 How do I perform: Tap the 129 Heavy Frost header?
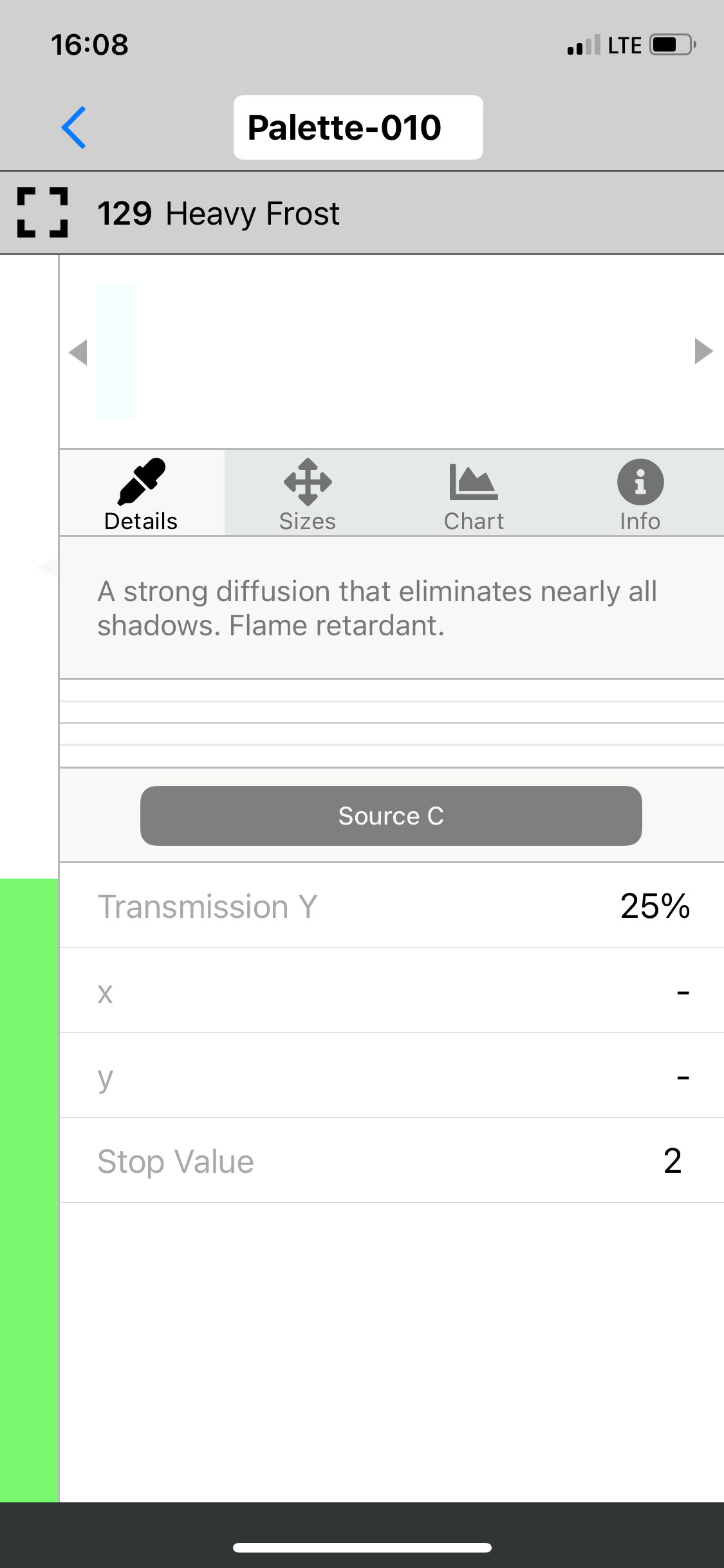[x=219, y=214]
